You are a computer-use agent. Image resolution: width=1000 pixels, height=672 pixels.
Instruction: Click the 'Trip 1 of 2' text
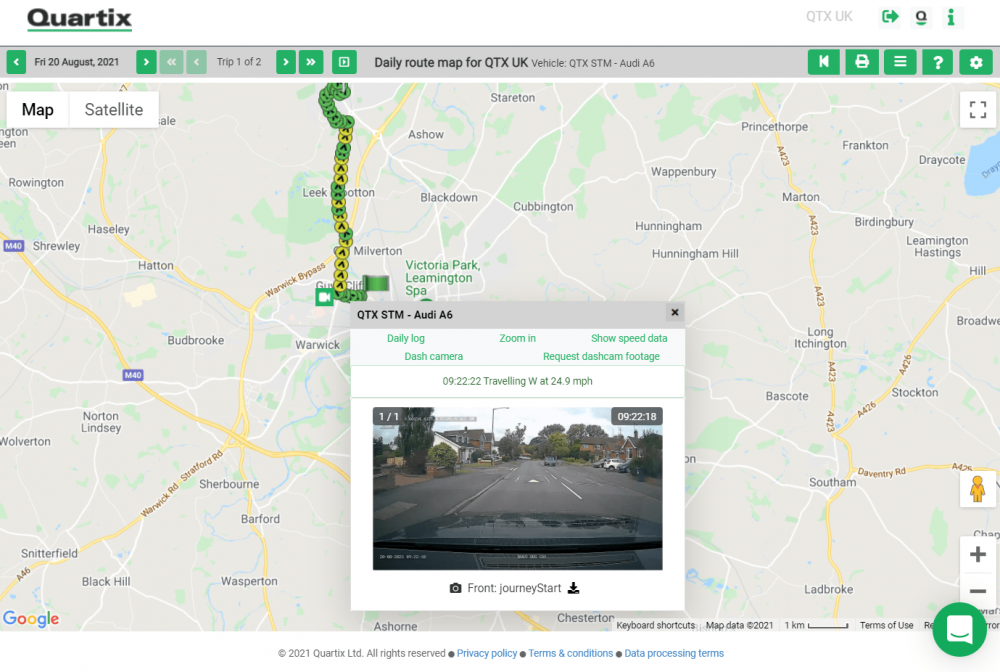[x=239, y=62]
